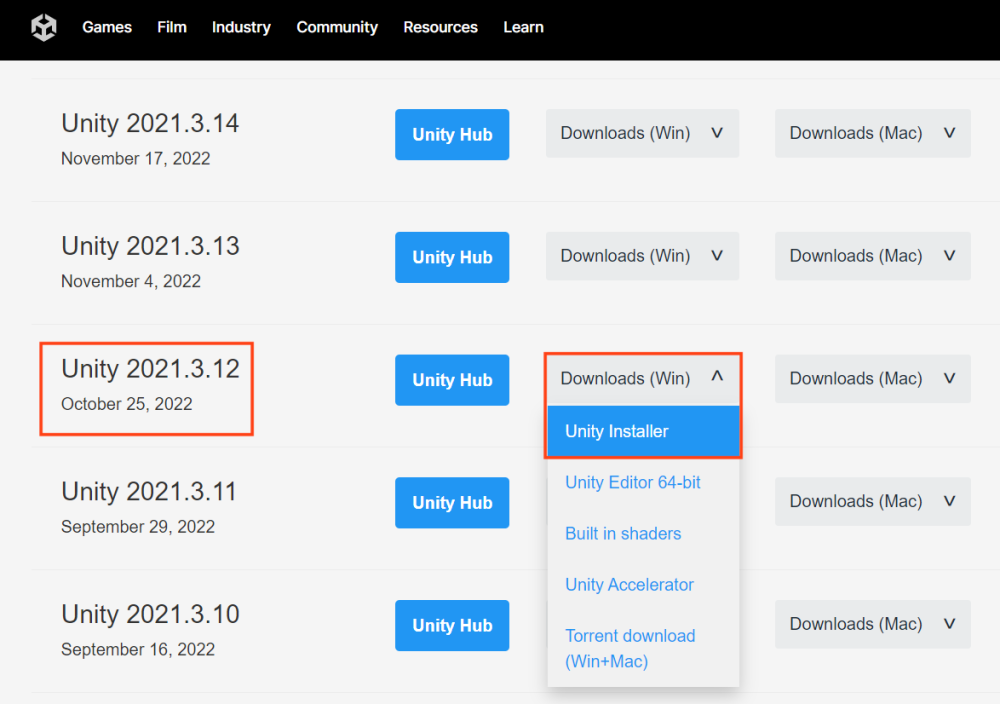Expand Downloads (Mac) for Unity 2021.3.14

(872, 133)
